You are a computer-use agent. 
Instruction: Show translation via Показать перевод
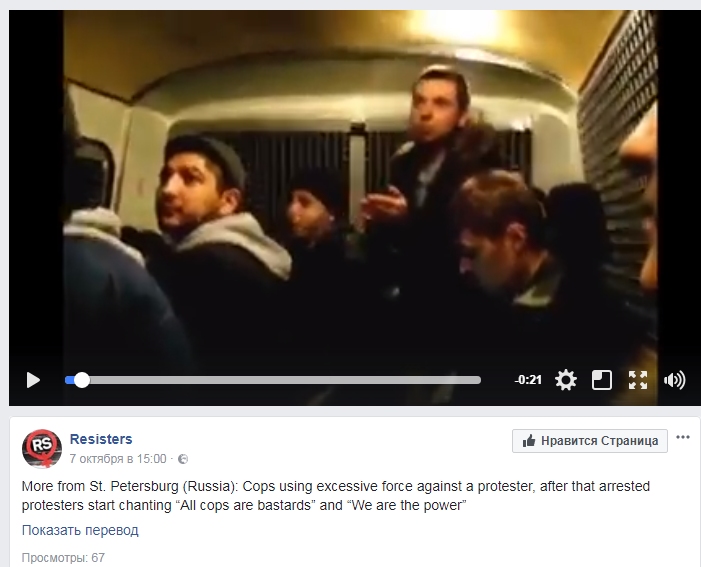(x=80, y=530)
